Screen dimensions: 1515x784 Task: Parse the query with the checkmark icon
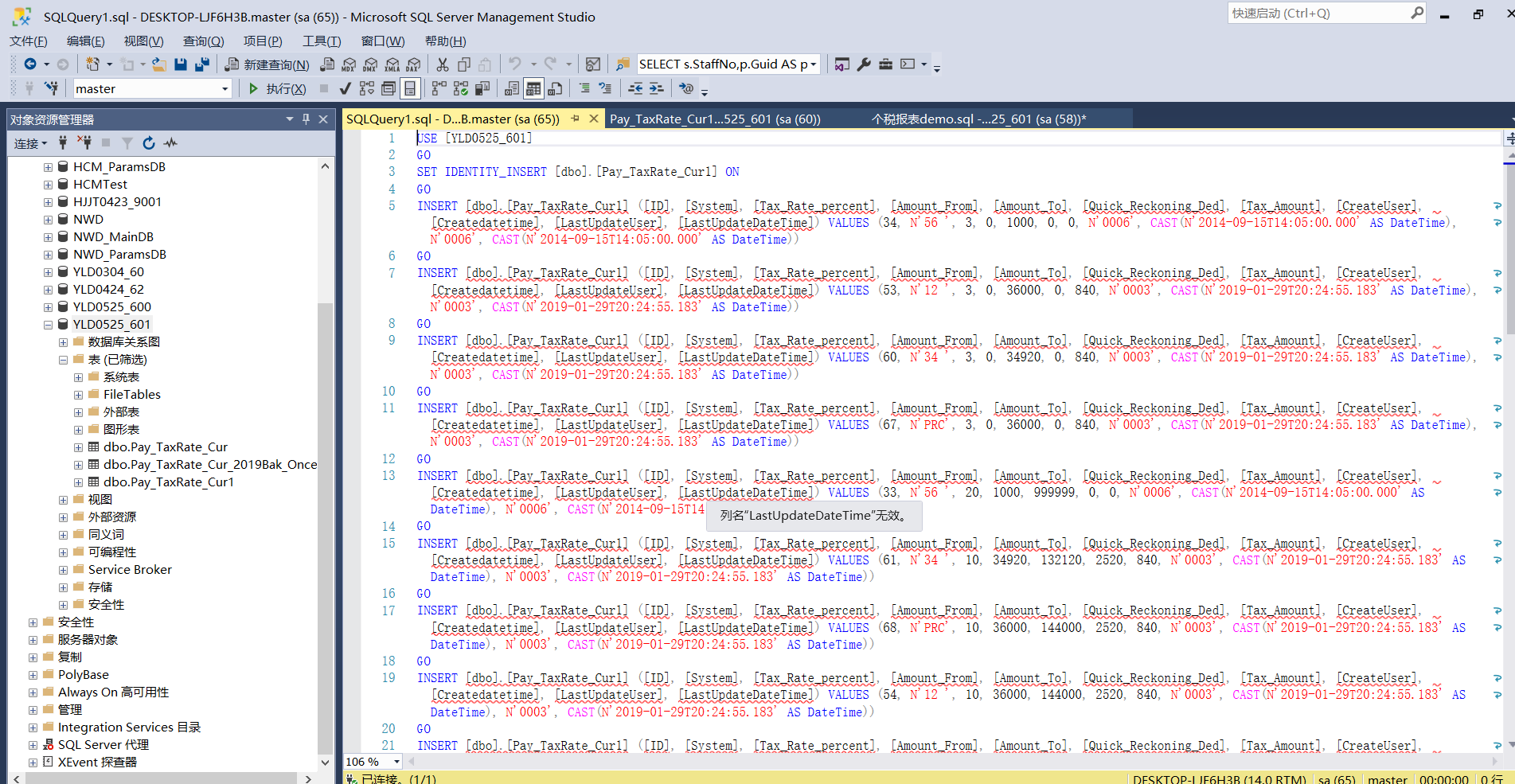(345, 88)
